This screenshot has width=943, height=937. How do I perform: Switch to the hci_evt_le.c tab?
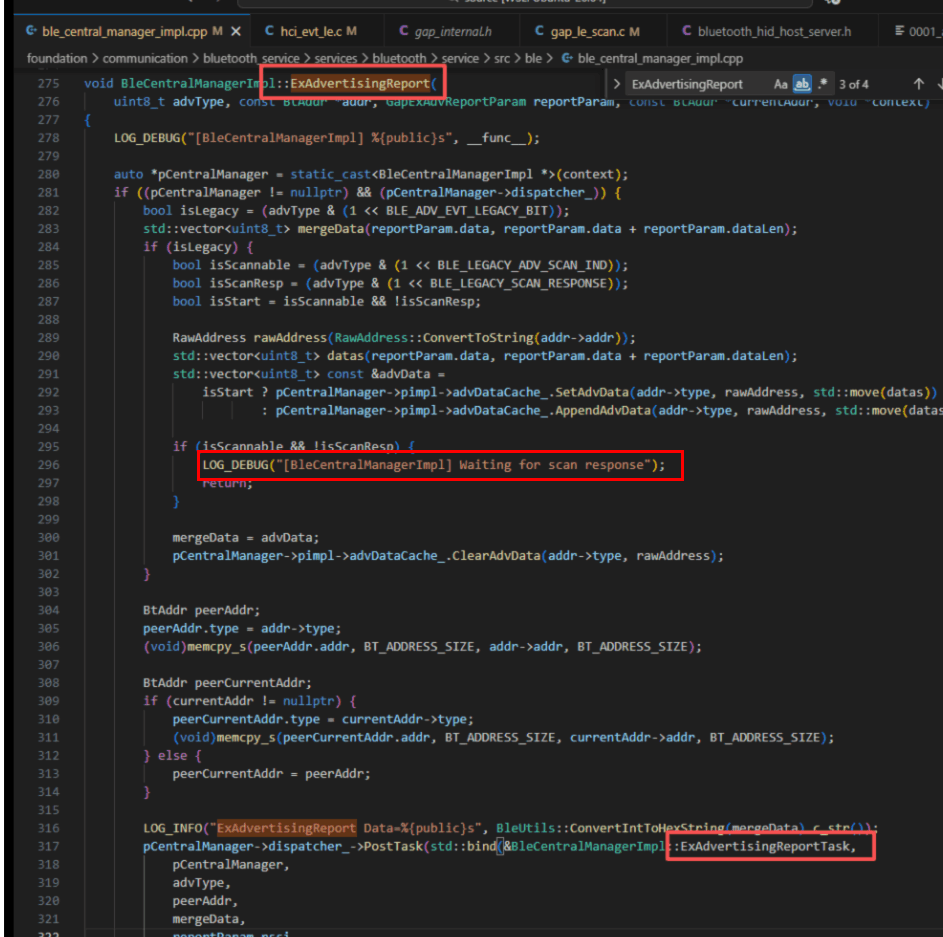pyautogui.click(x=312, y=31)
